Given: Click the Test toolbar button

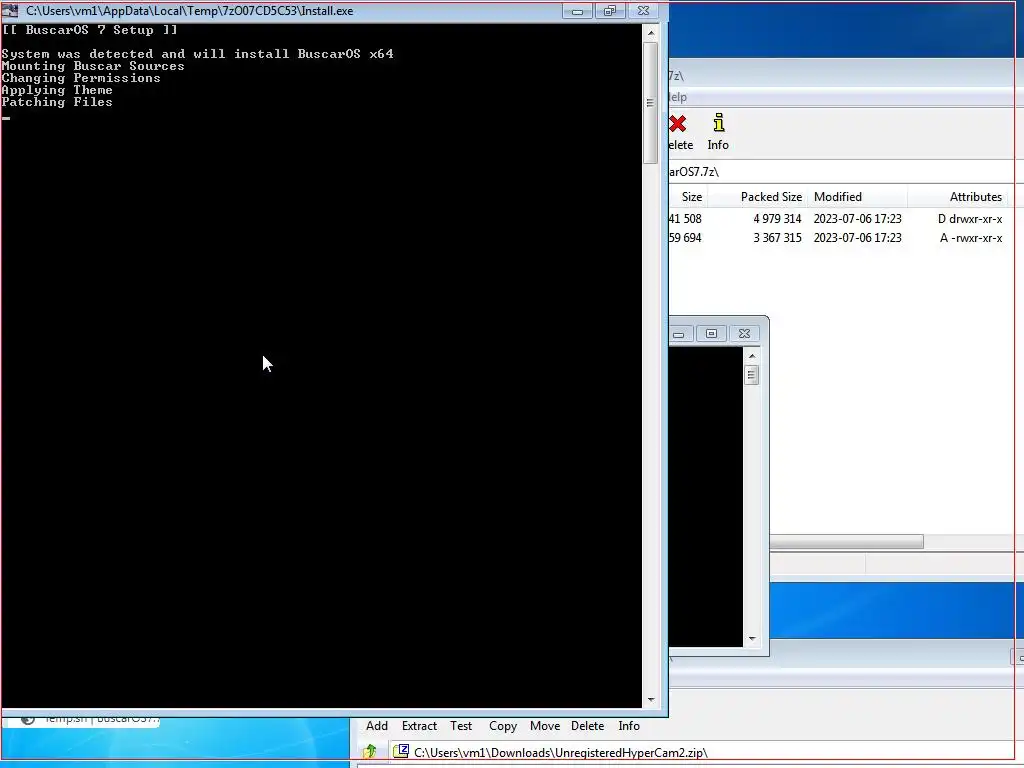Looking at the screenshot, I should (461, 726).
